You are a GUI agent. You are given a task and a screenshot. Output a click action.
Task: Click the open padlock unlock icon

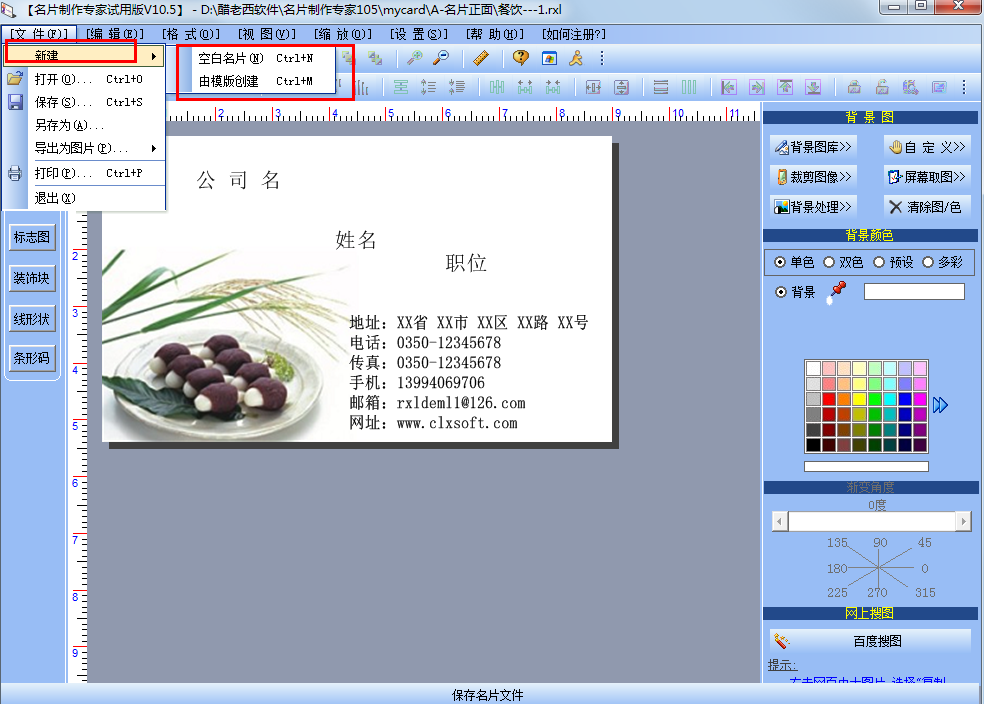(x=882, y=87)
